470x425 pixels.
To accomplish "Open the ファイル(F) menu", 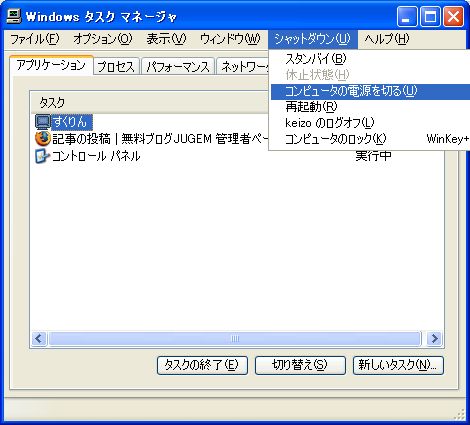I will click(x=35, y=39).
